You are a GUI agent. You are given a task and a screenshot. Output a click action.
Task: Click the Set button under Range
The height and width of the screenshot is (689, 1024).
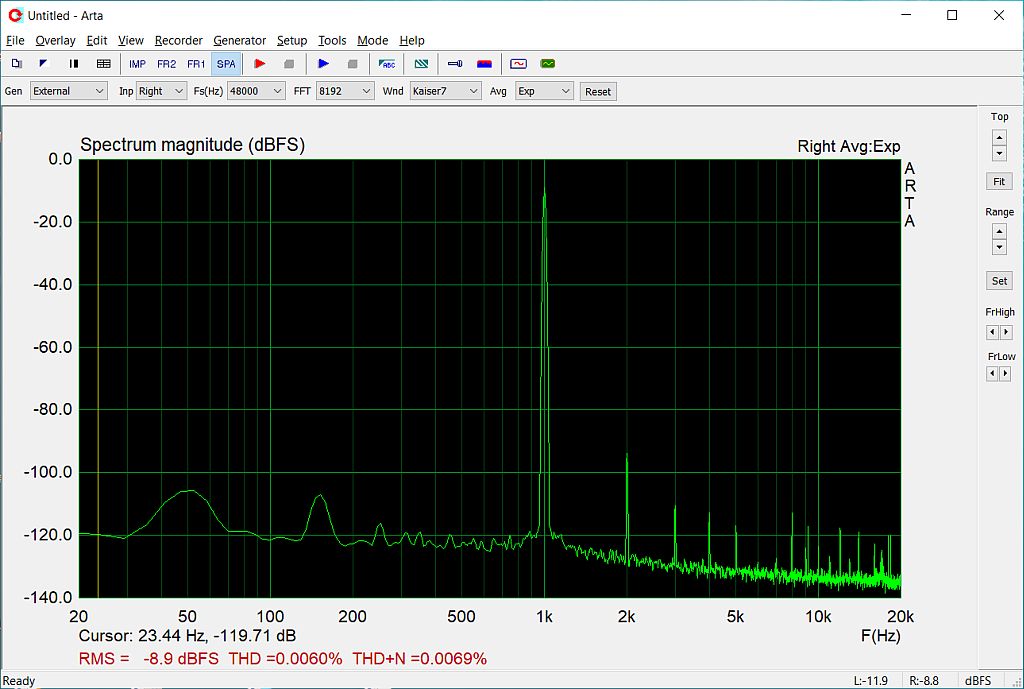[999, 281]
